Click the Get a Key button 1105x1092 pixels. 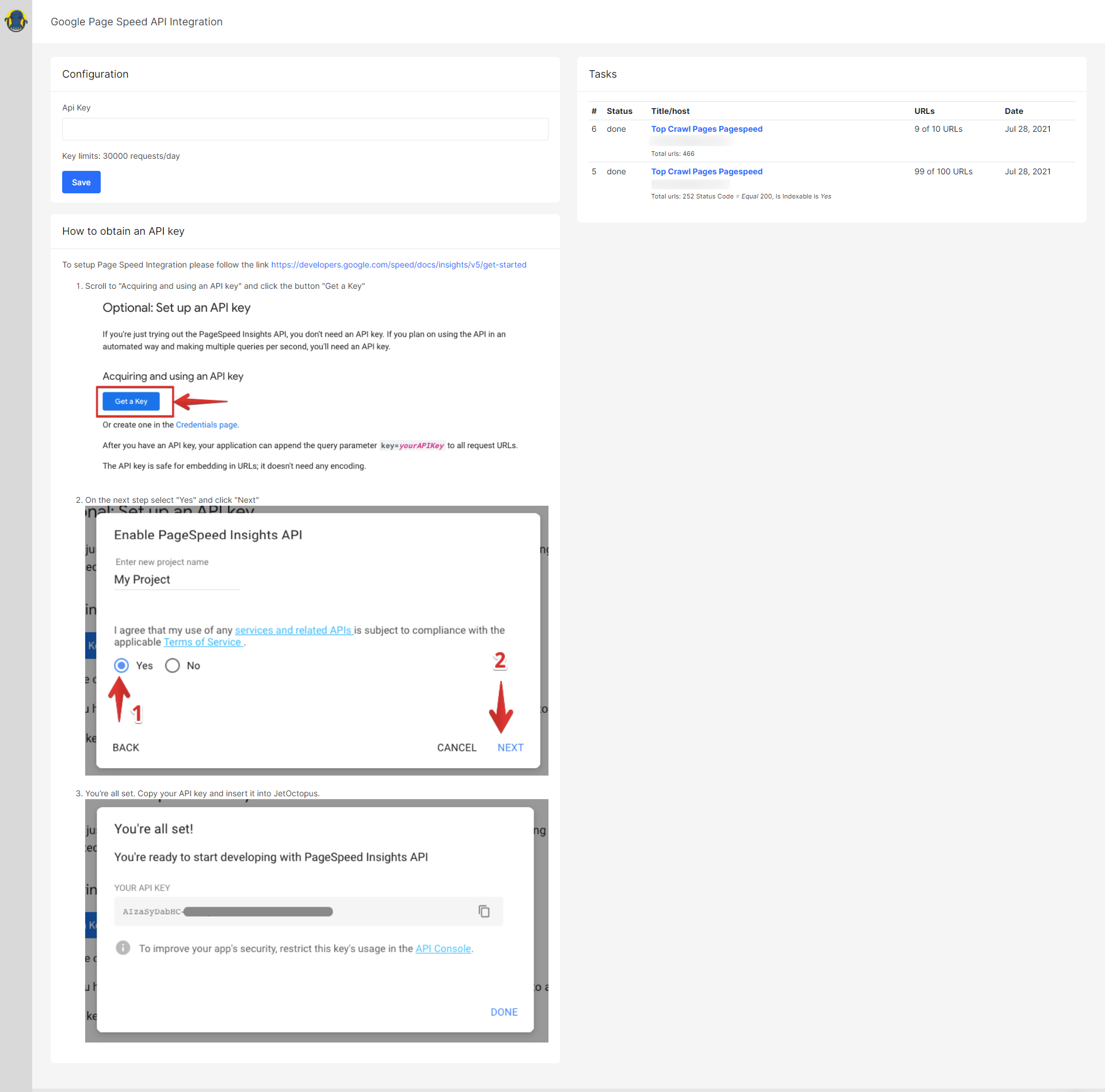(131, 402)
